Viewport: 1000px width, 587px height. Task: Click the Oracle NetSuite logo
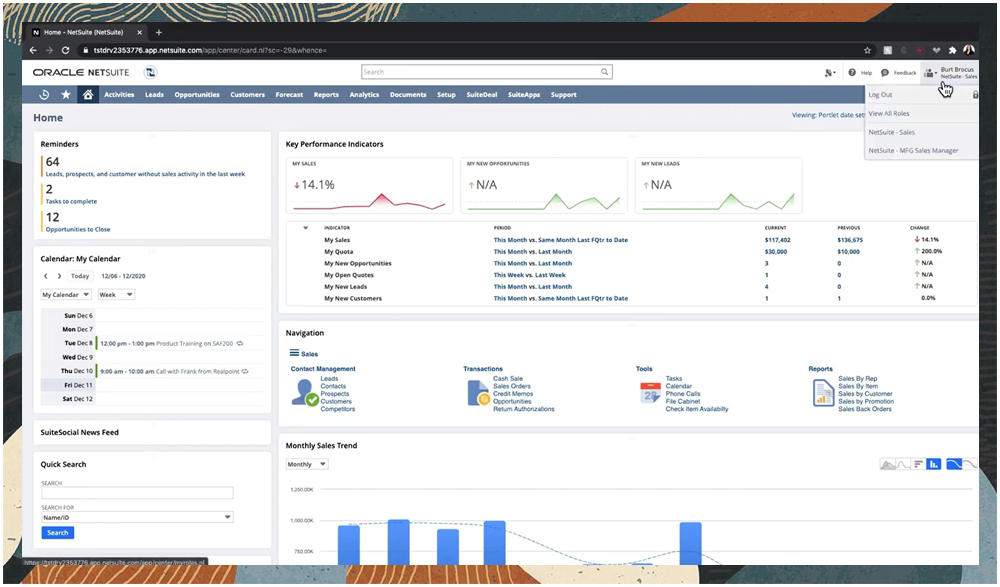coord(81,73)
